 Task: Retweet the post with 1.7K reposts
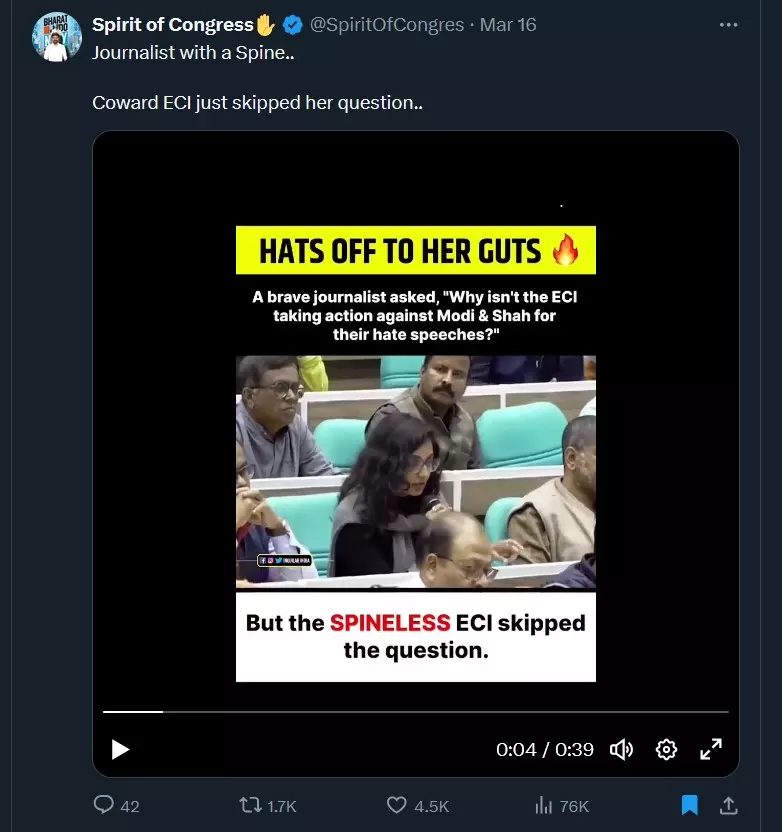click(249, 805)
